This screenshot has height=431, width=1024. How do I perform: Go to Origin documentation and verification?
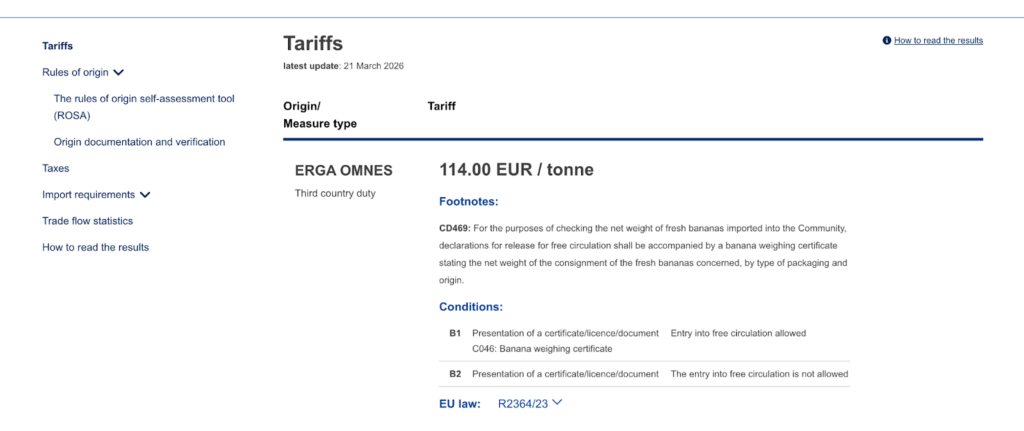click(139, 142)
